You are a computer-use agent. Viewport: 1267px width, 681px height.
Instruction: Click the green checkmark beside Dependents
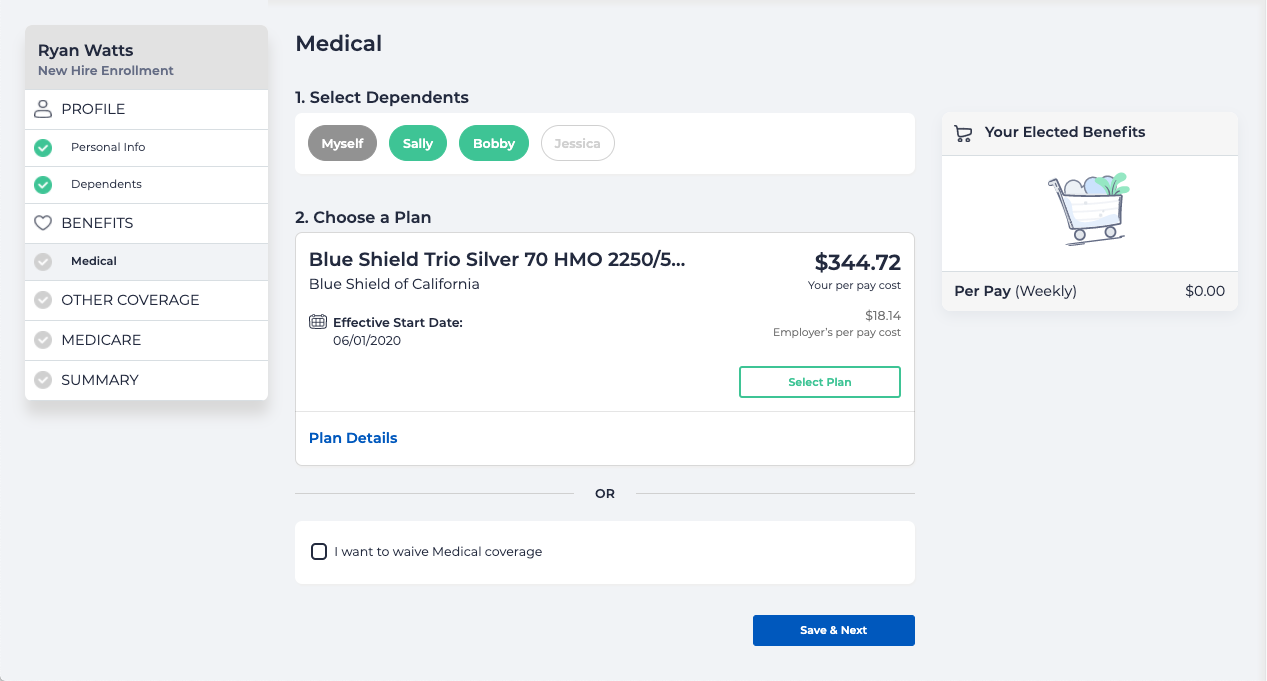pyautogui.click(x=42, y=185)
